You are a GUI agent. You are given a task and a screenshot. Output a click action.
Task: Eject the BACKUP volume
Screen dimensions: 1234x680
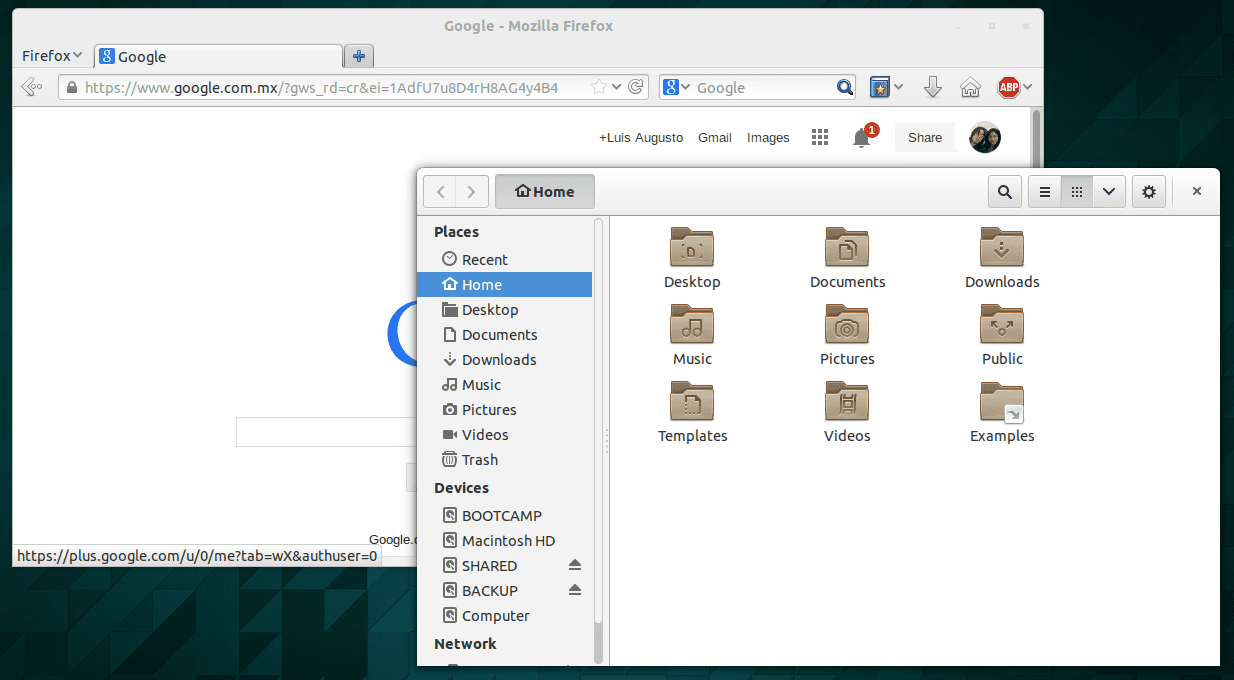[574, 591]
